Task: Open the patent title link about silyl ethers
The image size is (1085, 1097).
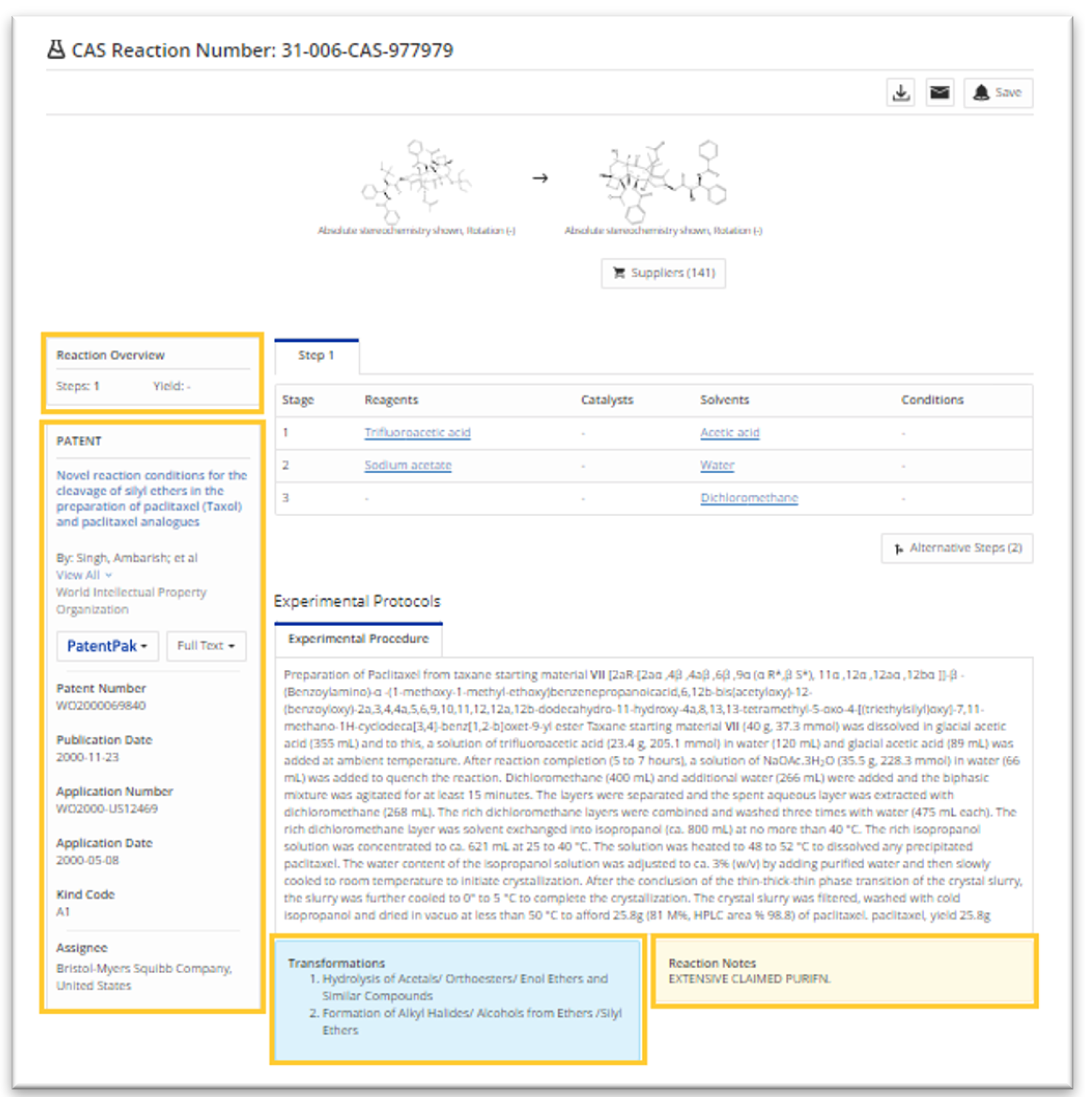Action: (x=151, y=498)
